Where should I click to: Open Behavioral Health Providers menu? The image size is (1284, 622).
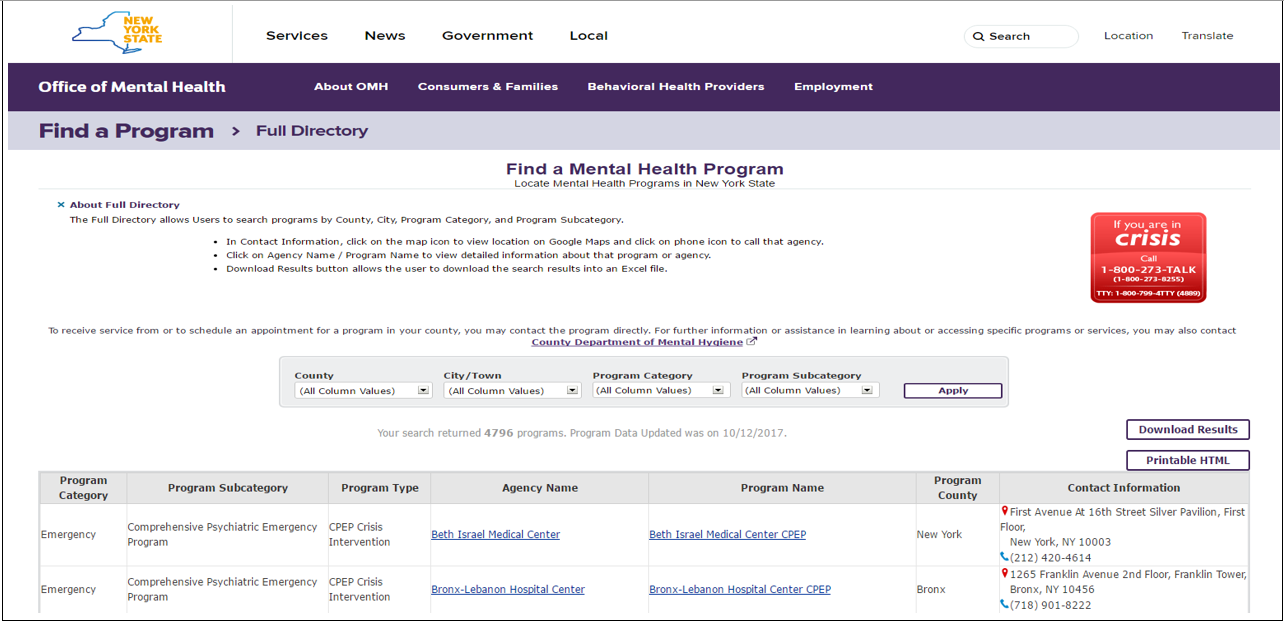(676, 87)
